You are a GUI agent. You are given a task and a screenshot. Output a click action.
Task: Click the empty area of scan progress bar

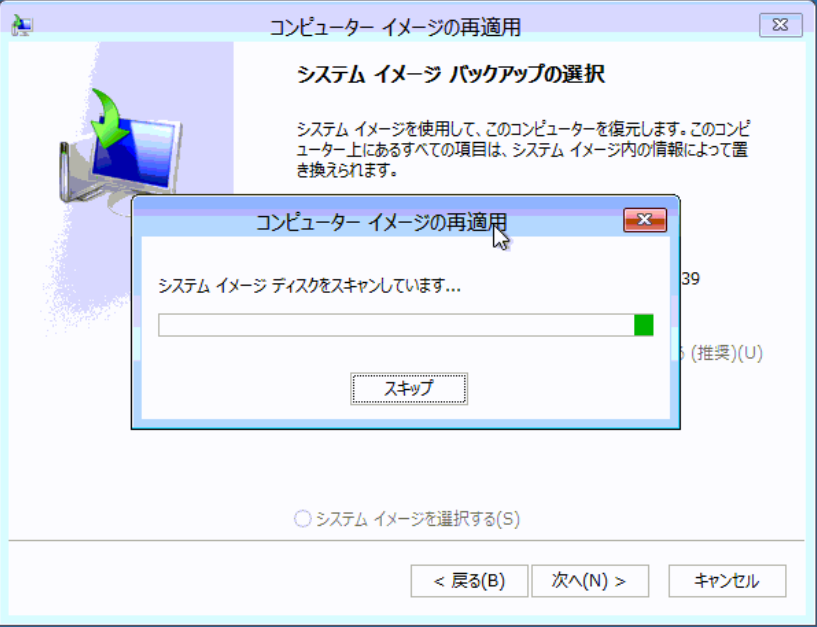pos(396,325)
